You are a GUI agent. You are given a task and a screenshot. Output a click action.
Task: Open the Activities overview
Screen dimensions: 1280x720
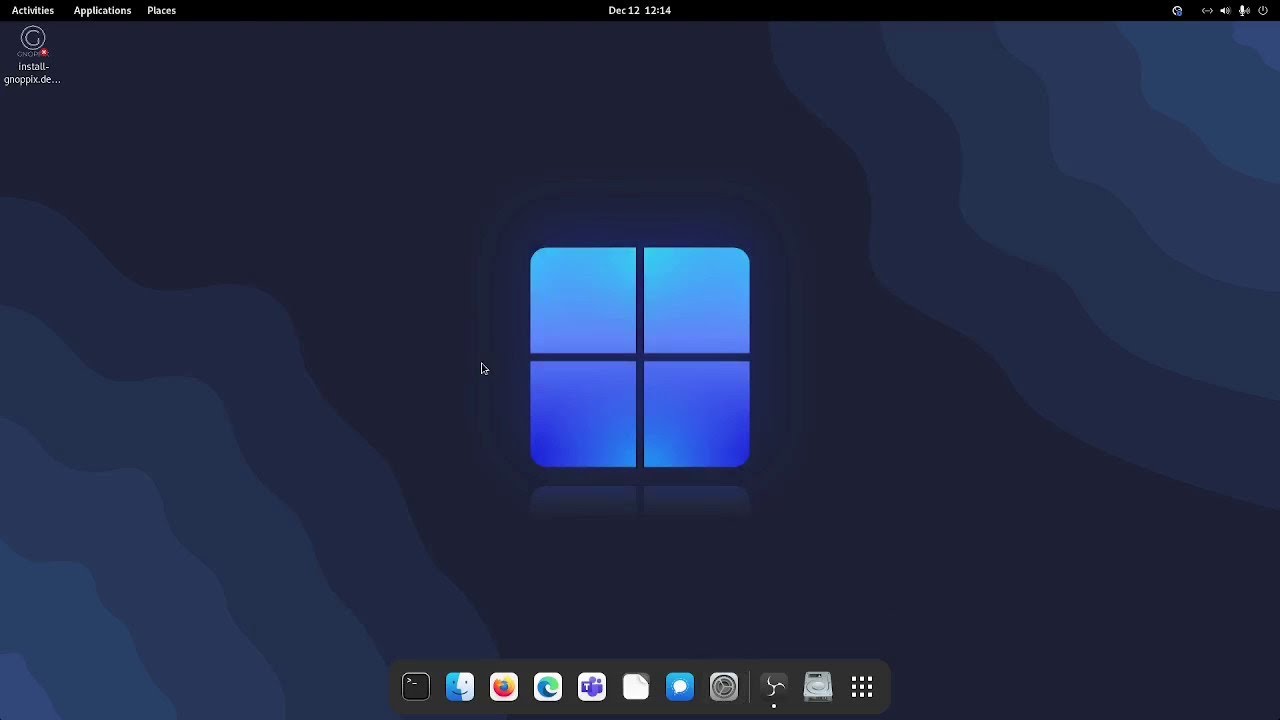(x=33, y=10)
